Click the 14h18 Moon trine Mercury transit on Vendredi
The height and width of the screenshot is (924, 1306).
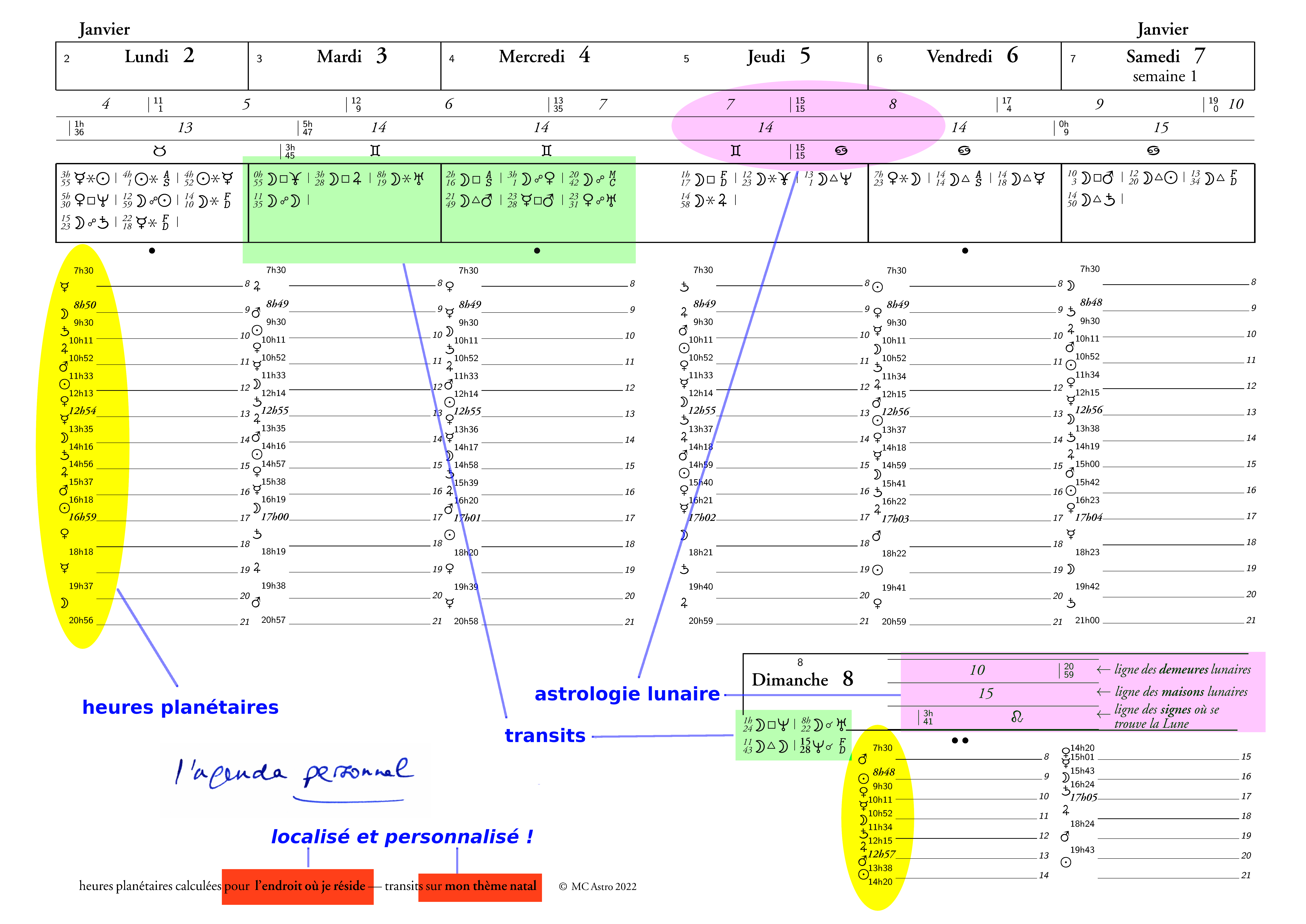coord(1021,179)
